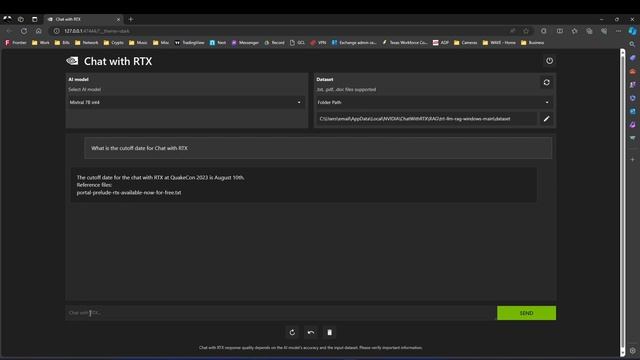Open the Exchange admin center bookmark
The image size is (640, 360).
(x=354, y=42)
